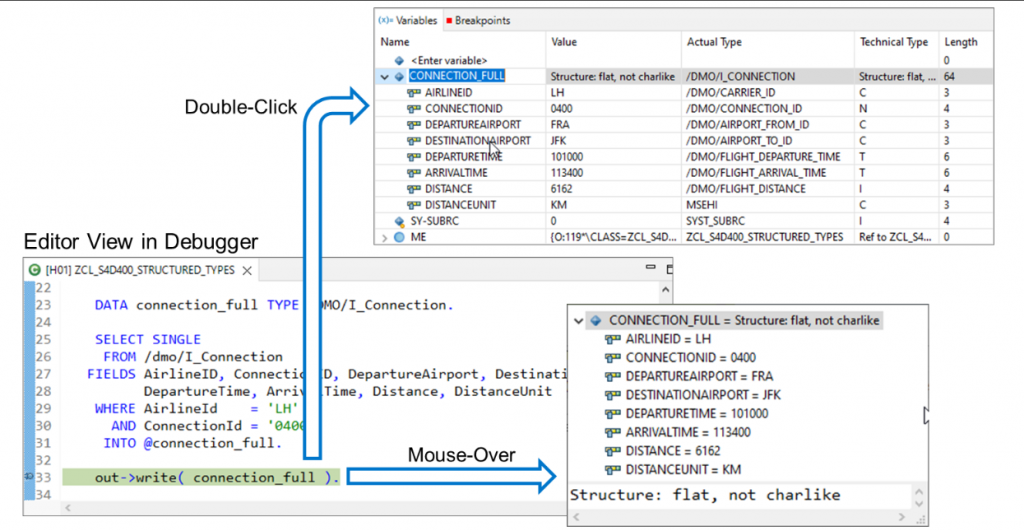Collapse CONNECTION_FULL in the mouse-over popup
Image resolution: width=1024 pixels, height=531 pixels.
(578, 321)
